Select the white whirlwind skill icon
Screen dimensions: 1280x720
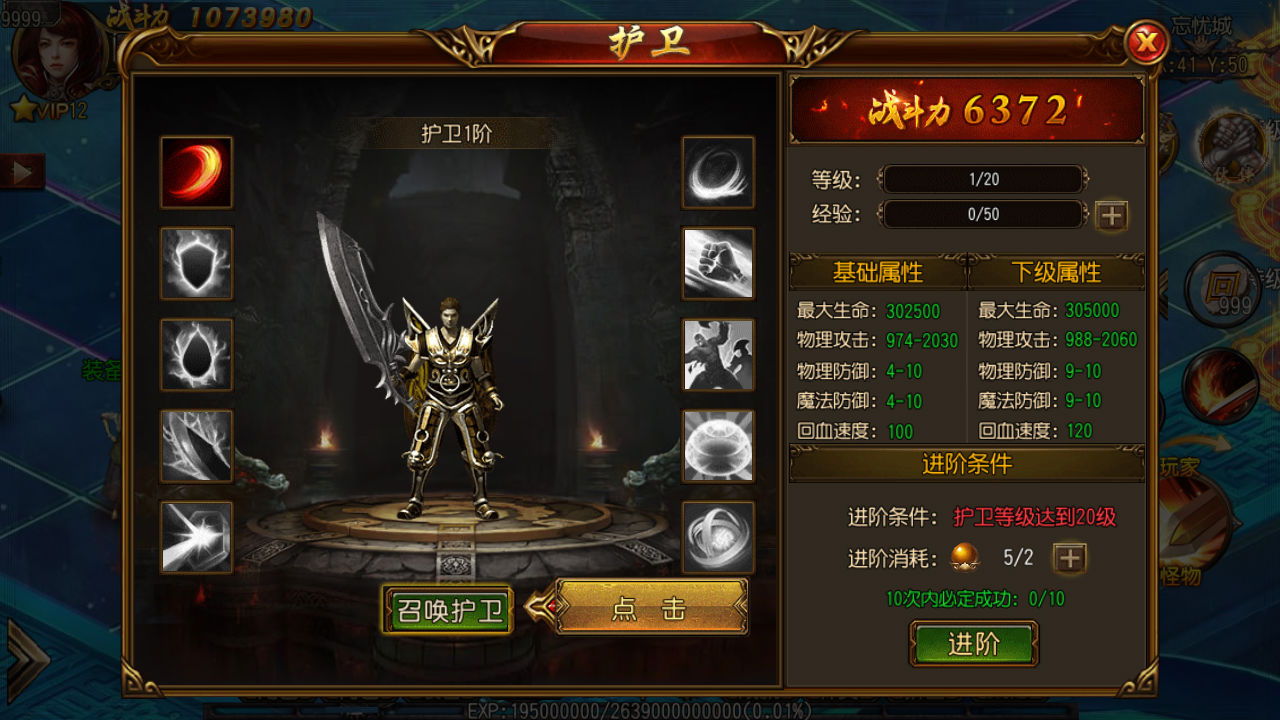[x=718, y=172]
